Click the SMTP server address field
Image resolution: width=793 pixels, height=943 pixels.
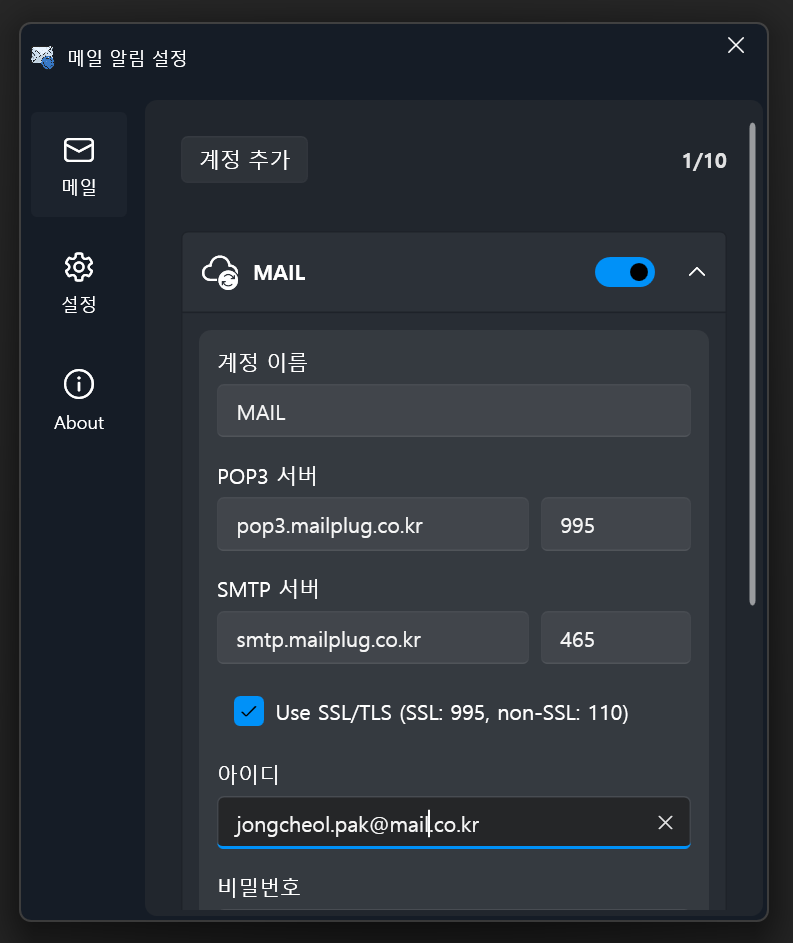pos(373,638)
